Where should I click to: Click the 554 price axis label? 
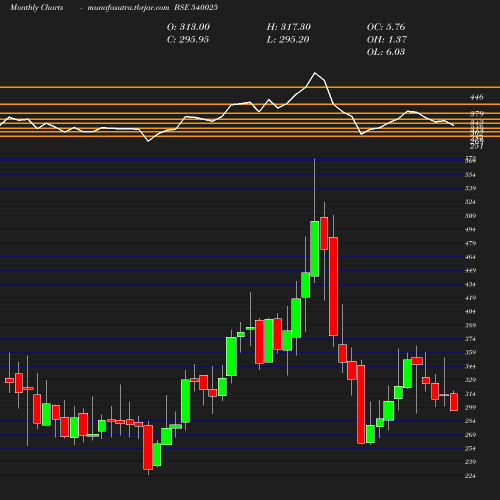coord(470,175)
